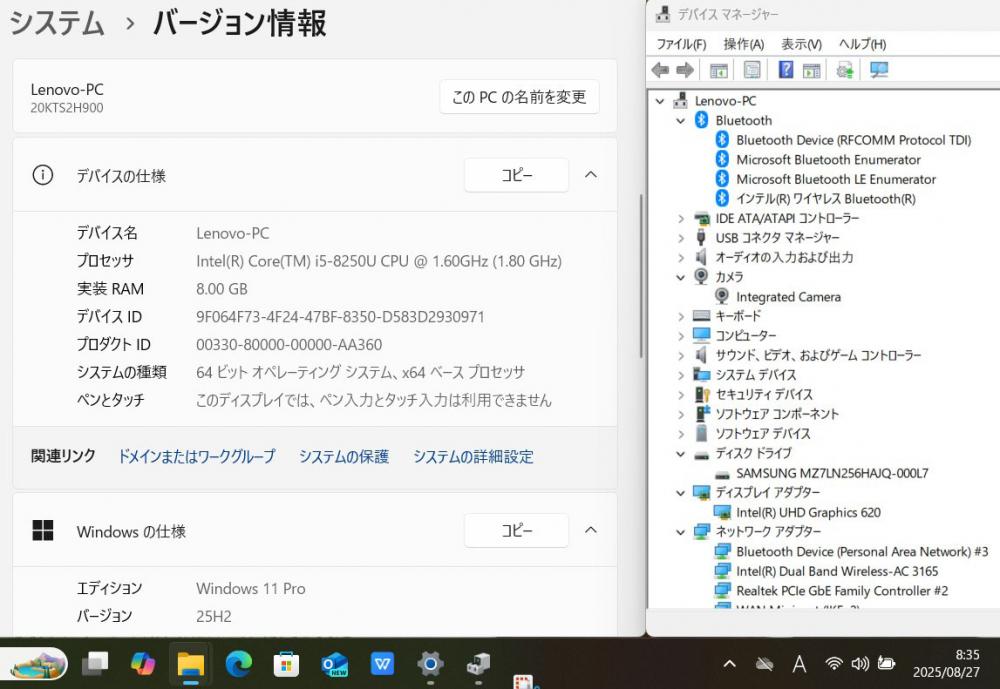The height and width of the screenshot is (689, 1000).
Task: Click the Back arrow in Device Manager toolbar
Action: click(x=660, y=70)
